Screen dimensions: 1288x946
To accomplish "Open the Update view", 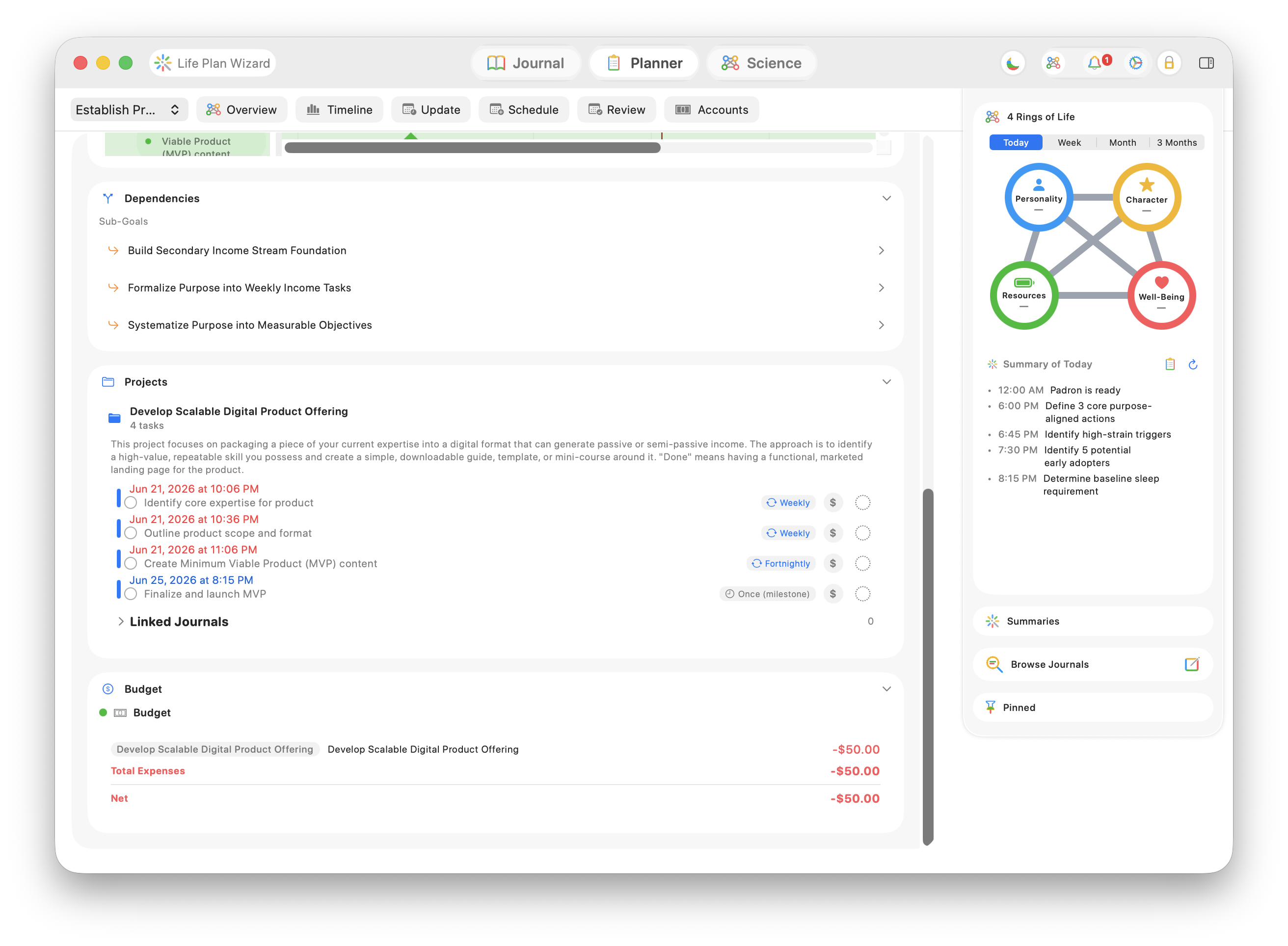I will click(x=430, y=109).
